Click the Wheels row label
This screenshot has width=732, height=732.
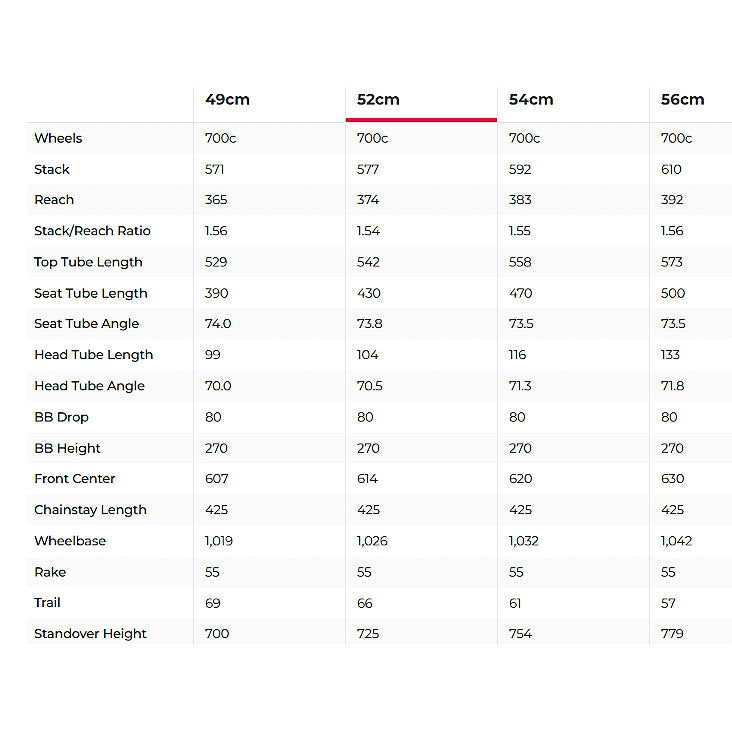[58, 138]
